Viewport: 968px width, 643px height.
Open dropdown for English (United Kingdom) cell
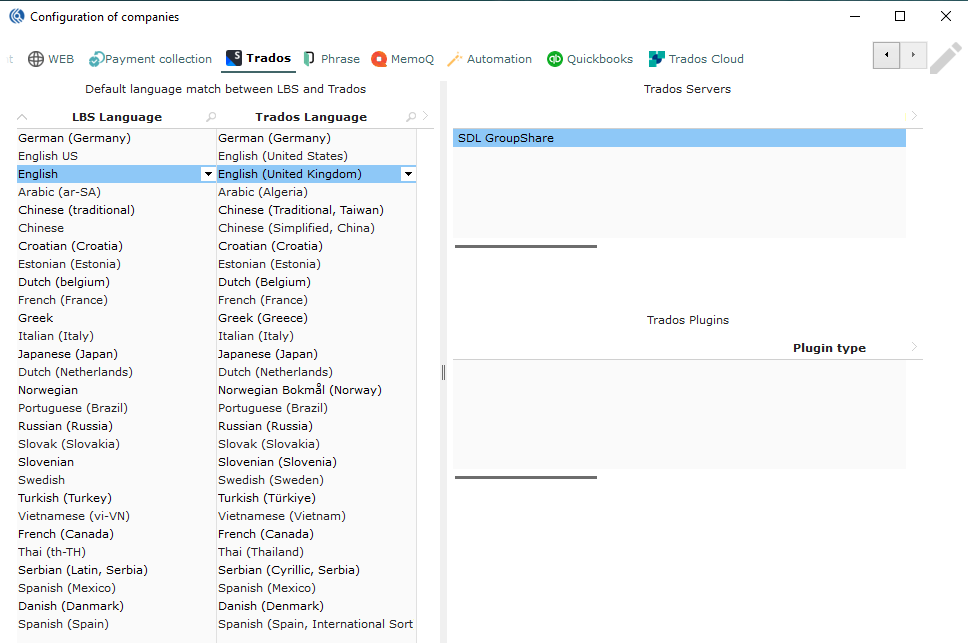tap(408, 174)
